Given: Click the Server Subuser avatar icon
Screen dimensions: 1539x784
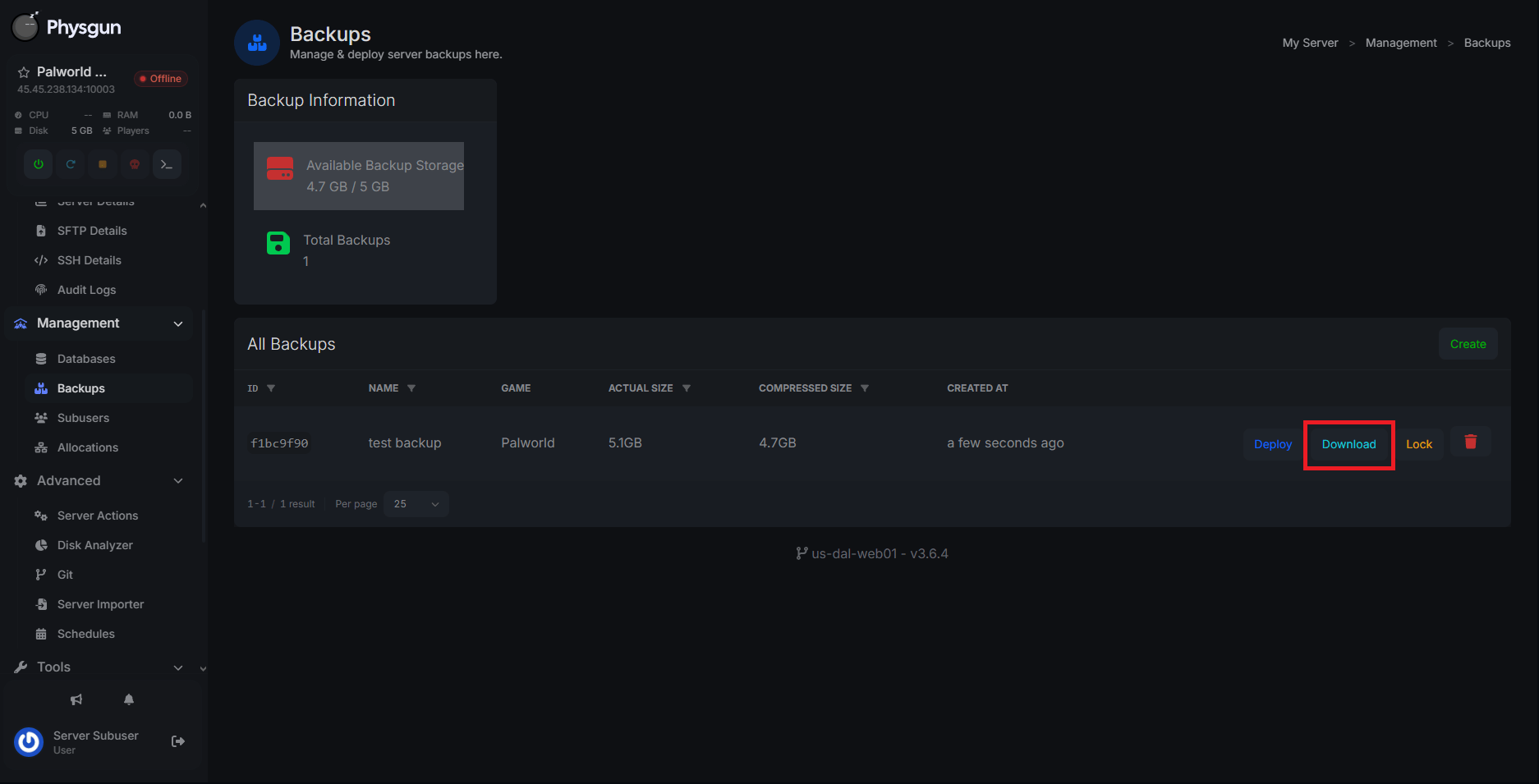Looking at the screenshot, I should tap(29, 741).
